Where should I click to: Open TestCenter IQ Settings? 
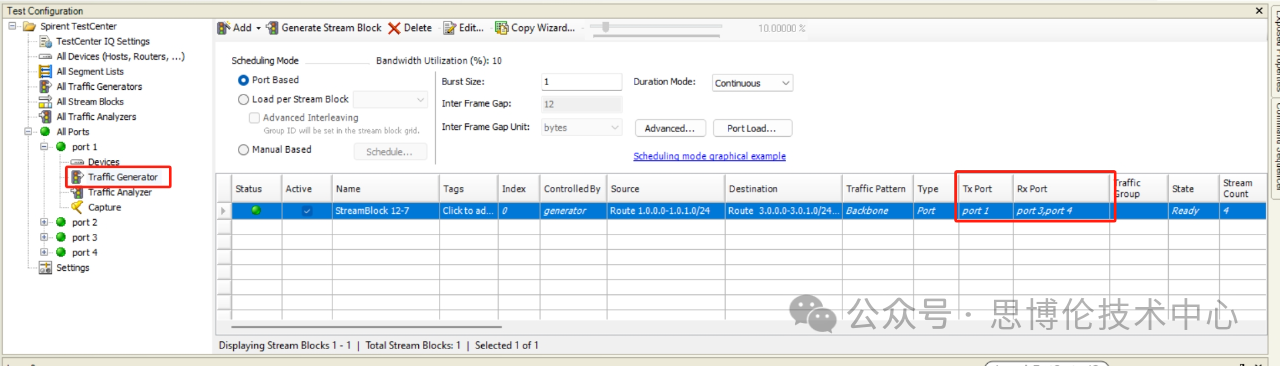click(x=103, y=41)
